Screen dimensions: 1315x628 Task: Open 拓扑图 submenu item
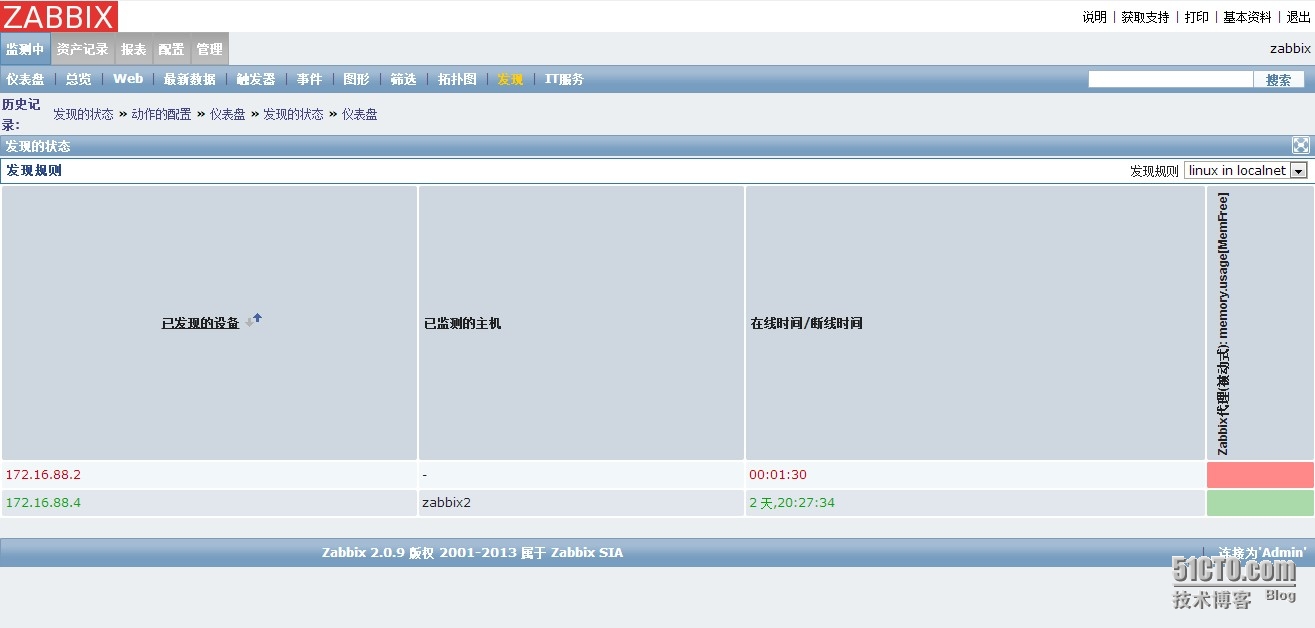click(457, 79)
